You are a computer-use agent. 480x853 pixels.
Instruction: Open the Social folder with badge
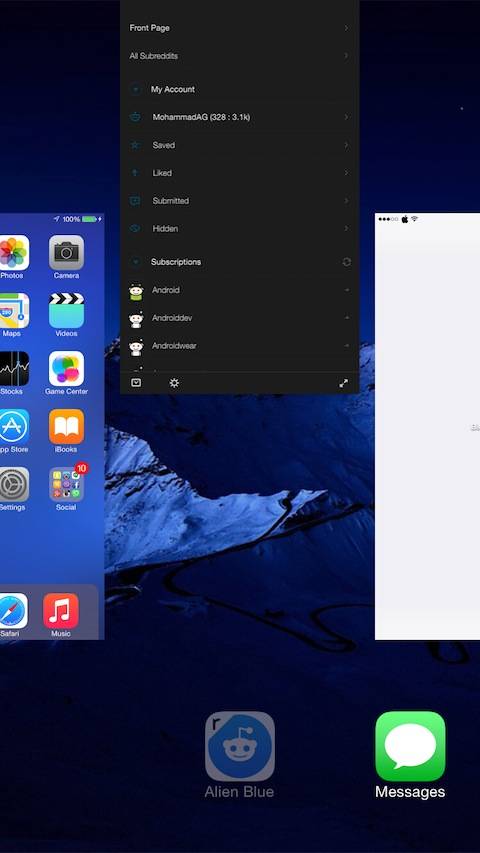[66, 484]
